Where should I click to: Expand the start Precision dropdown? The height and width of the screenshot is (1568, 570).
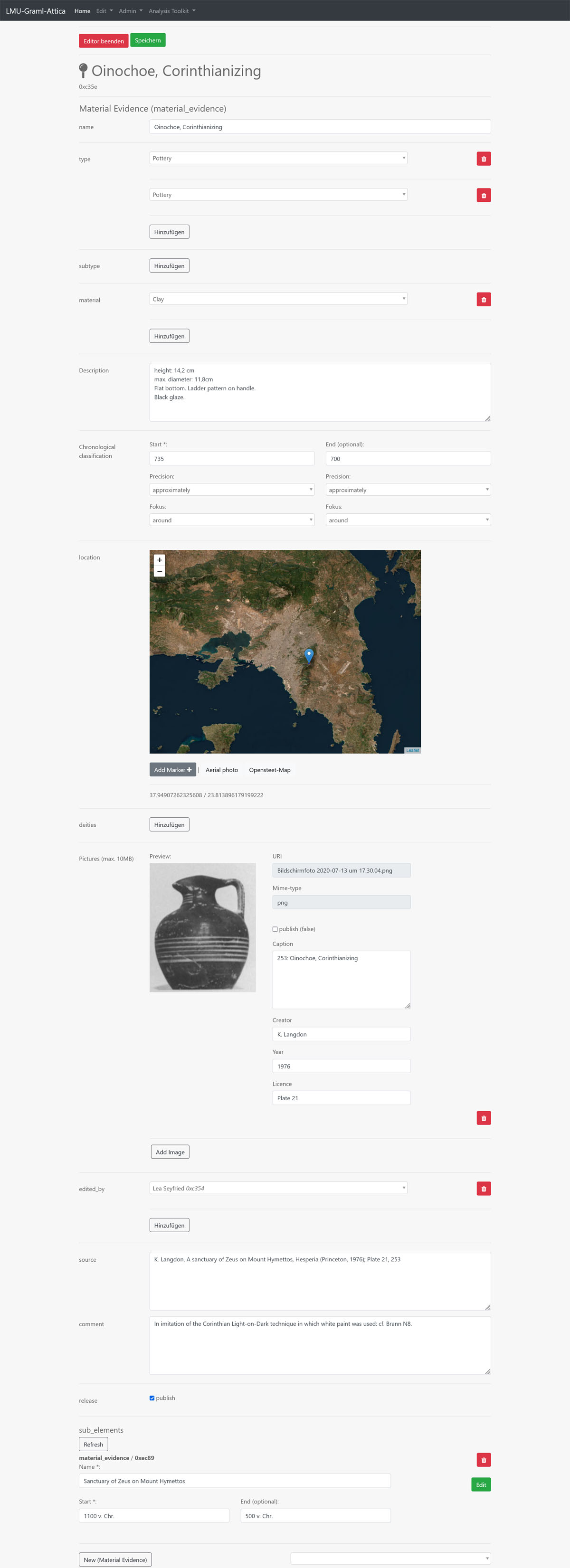[231, 490]
